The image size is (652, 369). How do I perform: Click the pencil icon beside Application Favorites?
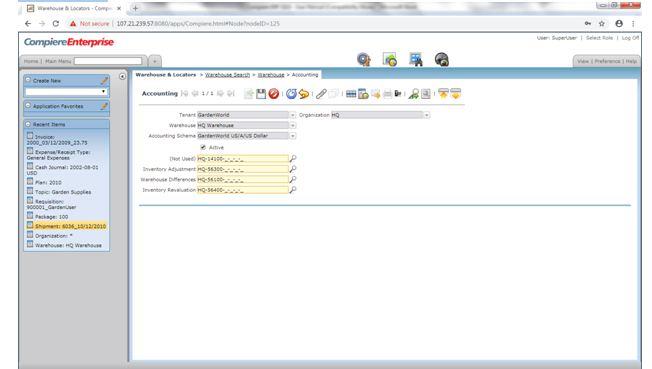[104, 106]
